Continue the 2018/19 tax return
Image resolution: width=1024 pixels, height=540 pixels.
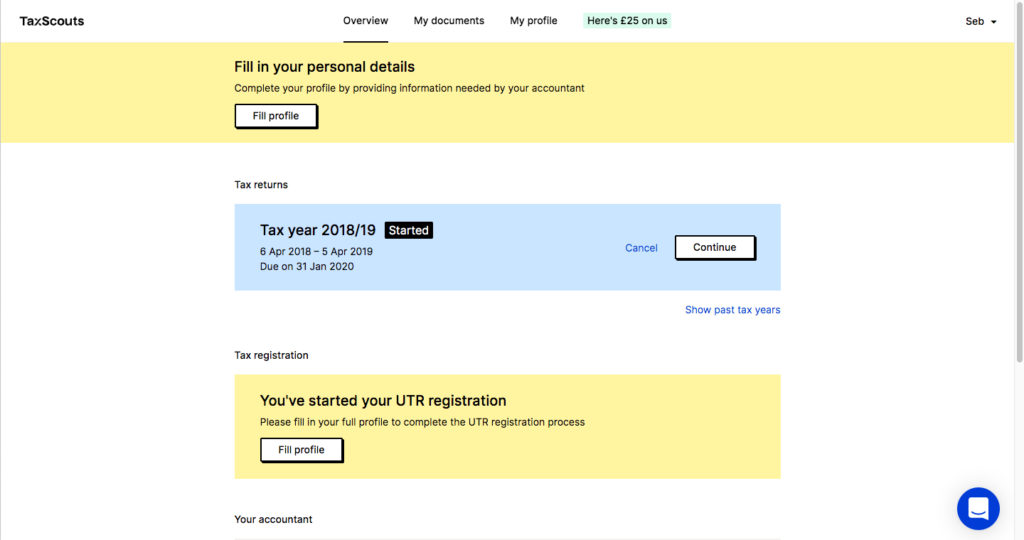(714, 247)
